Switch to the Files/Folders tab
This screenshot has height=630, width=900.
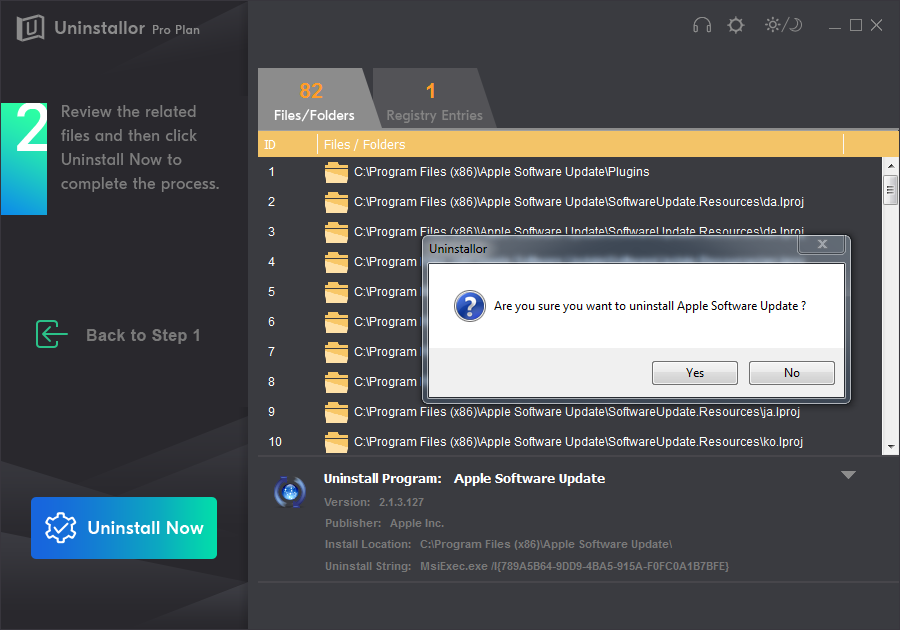point(314,98)
